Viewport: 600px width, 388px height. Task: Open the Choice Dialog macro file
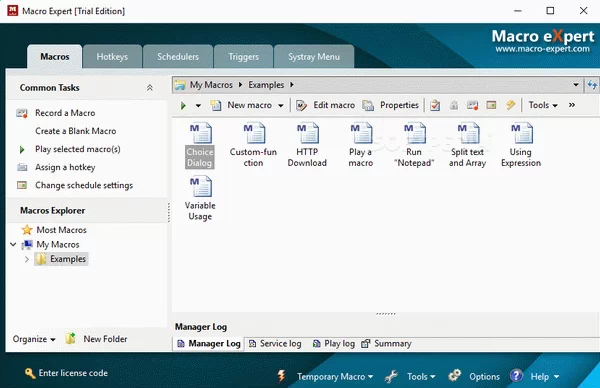click(x=200, y=145)
